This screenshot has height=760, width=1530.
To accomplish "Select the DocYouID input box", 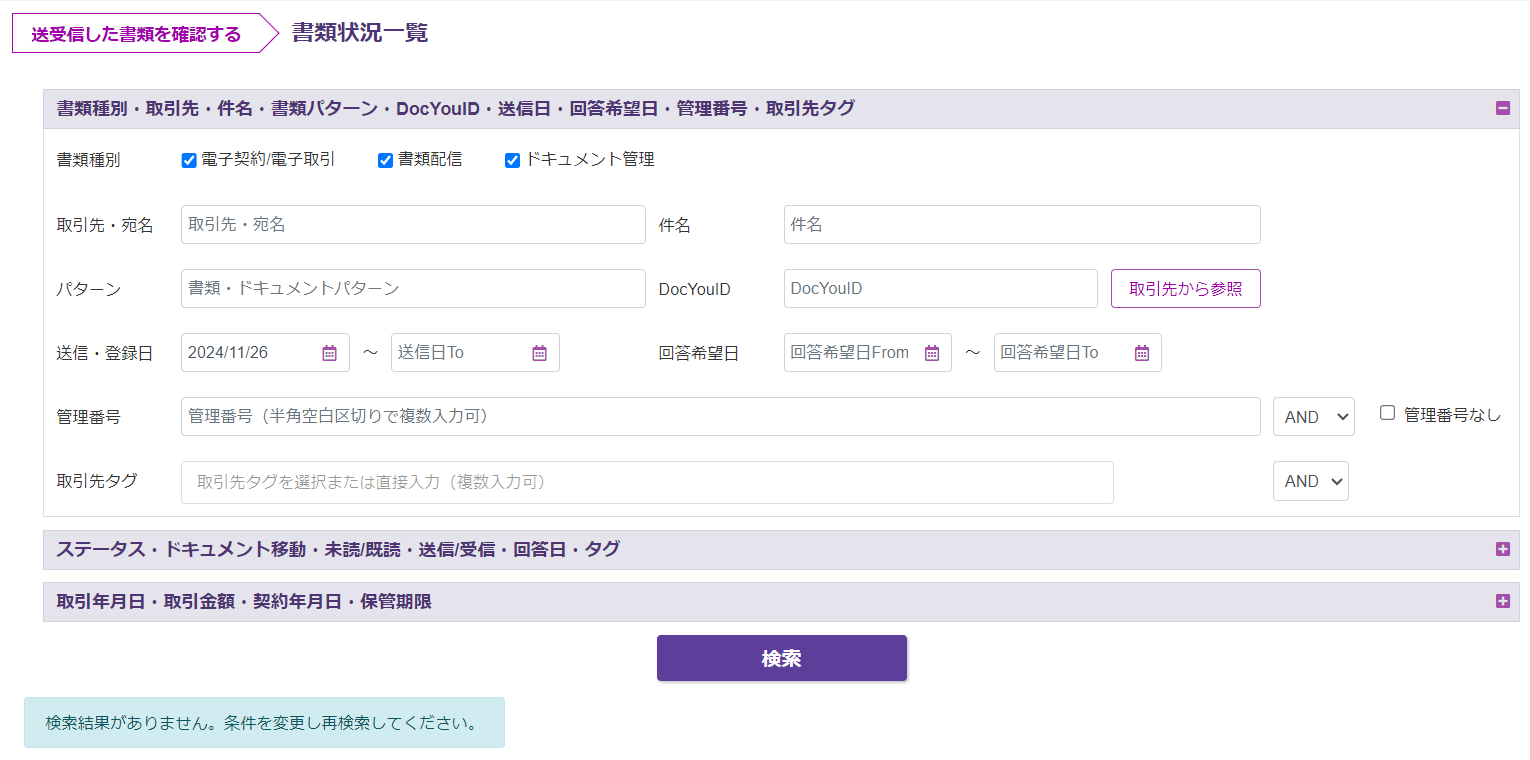I will [940, 289].
